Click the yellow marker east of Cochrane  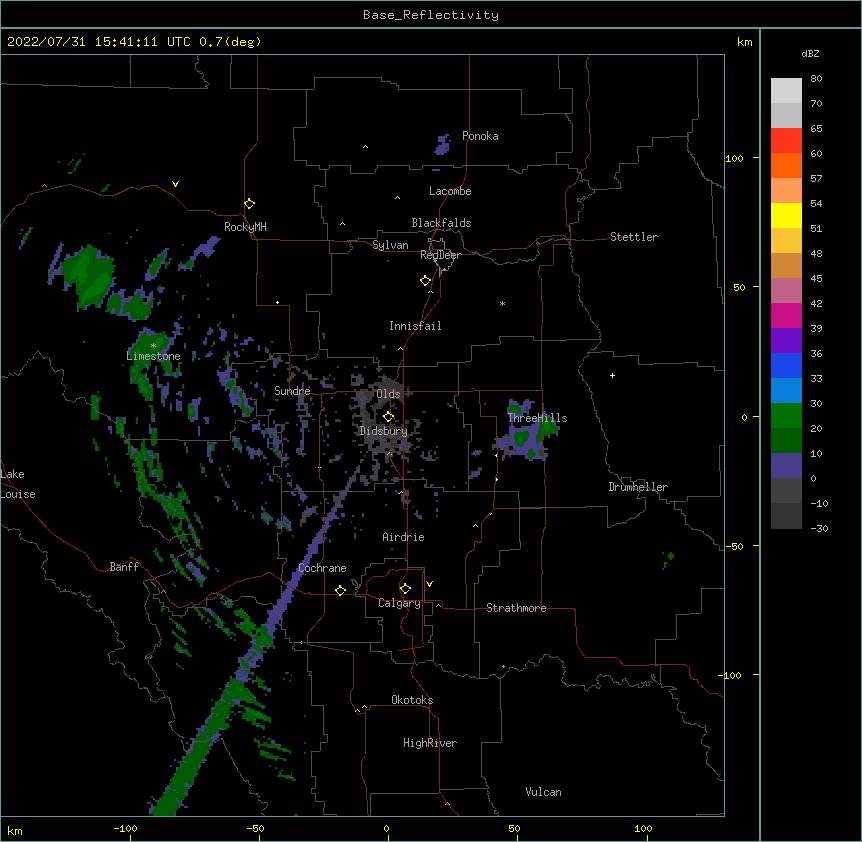click(x=340, y=590)
